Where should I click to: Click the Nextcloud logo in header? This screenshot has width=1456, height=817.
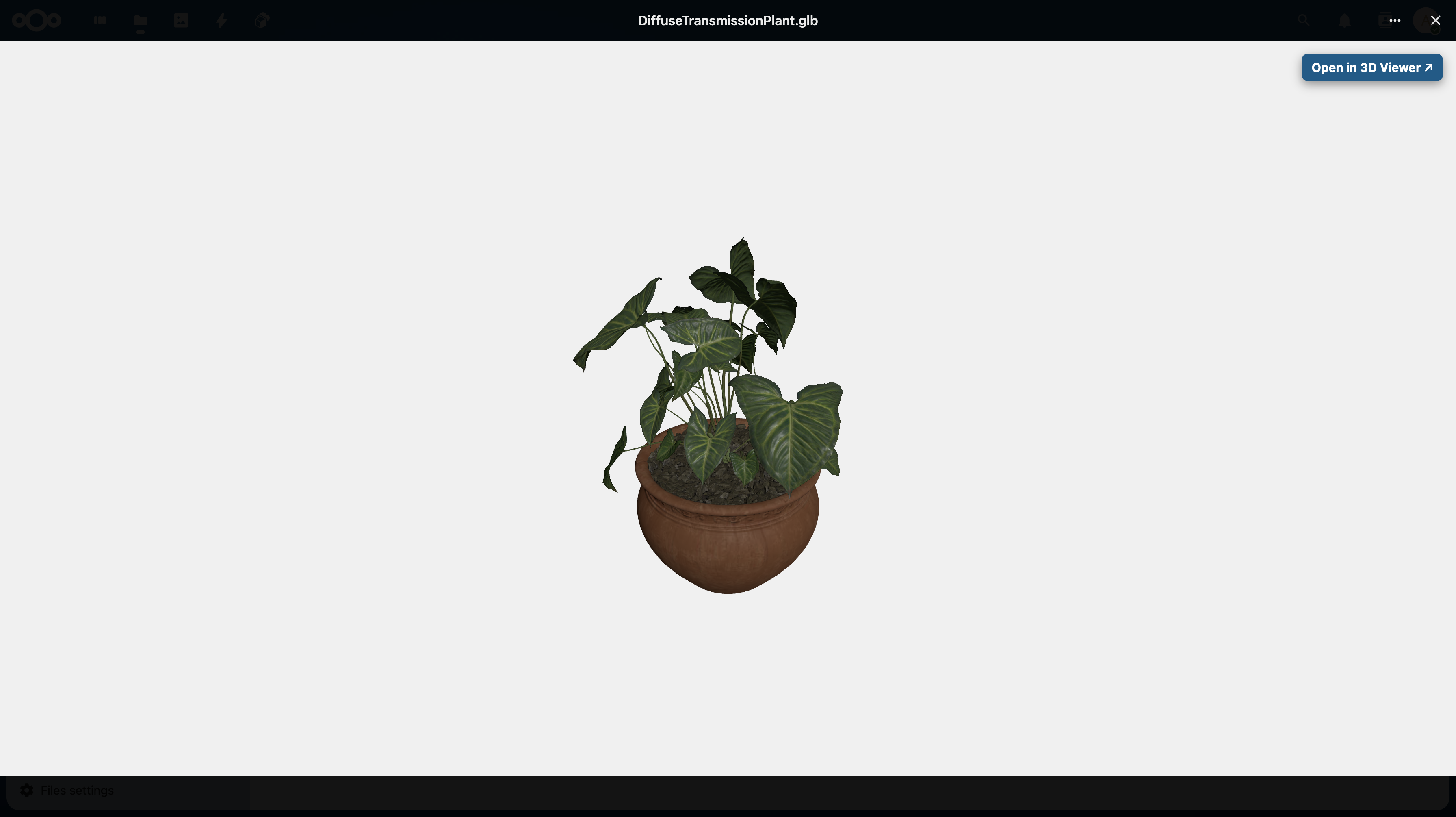click(37, 21)
